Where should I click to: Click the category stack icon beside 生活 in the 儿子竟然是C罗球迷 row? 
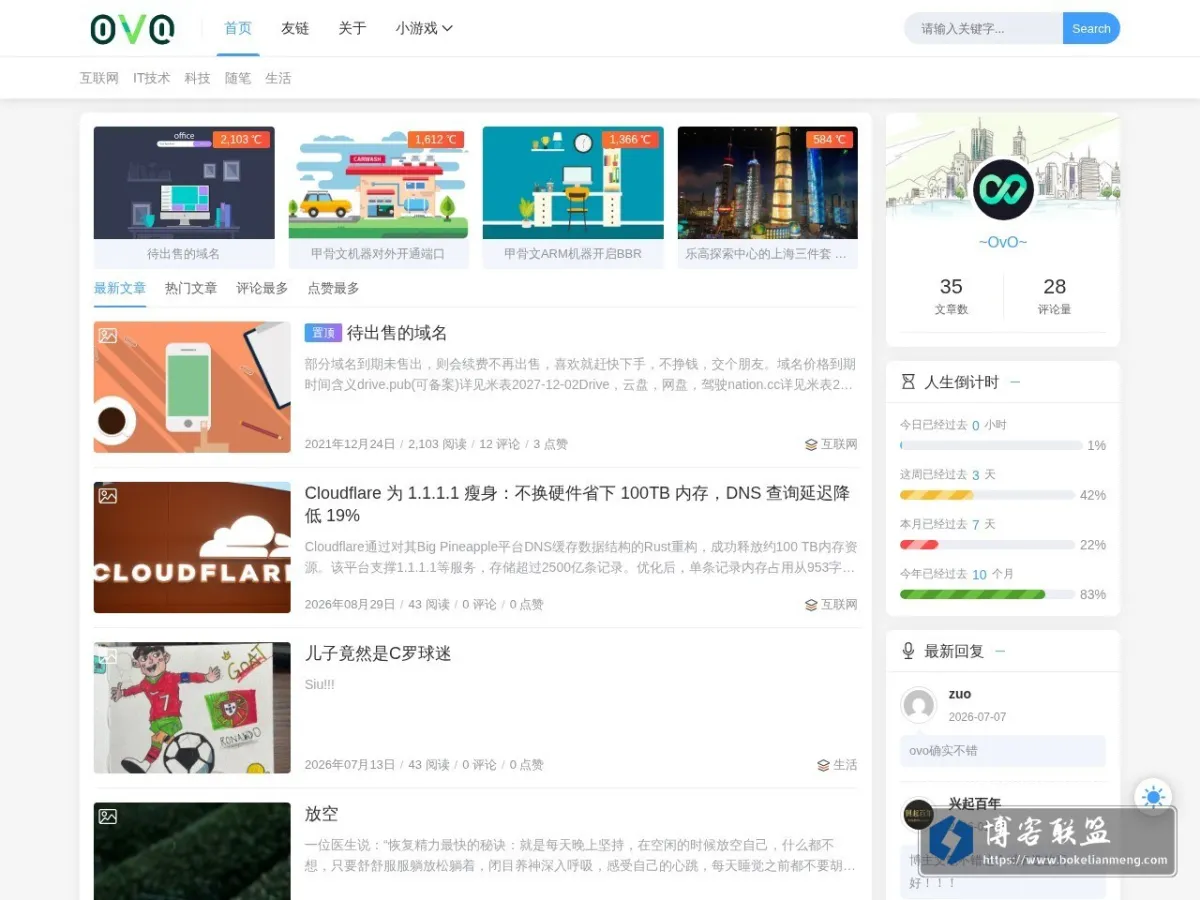[x=823, y=765]
